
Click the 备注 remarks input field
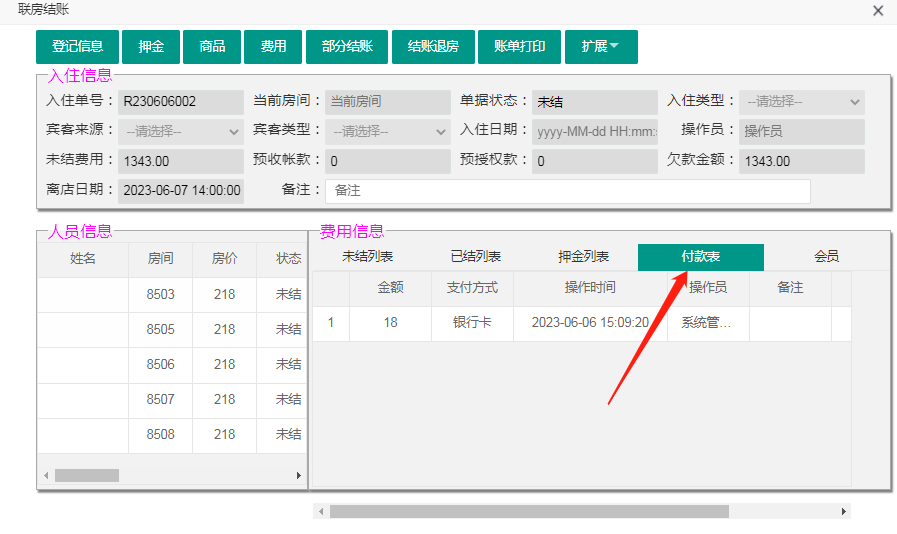pyautogui.click(x=567, y=190)
